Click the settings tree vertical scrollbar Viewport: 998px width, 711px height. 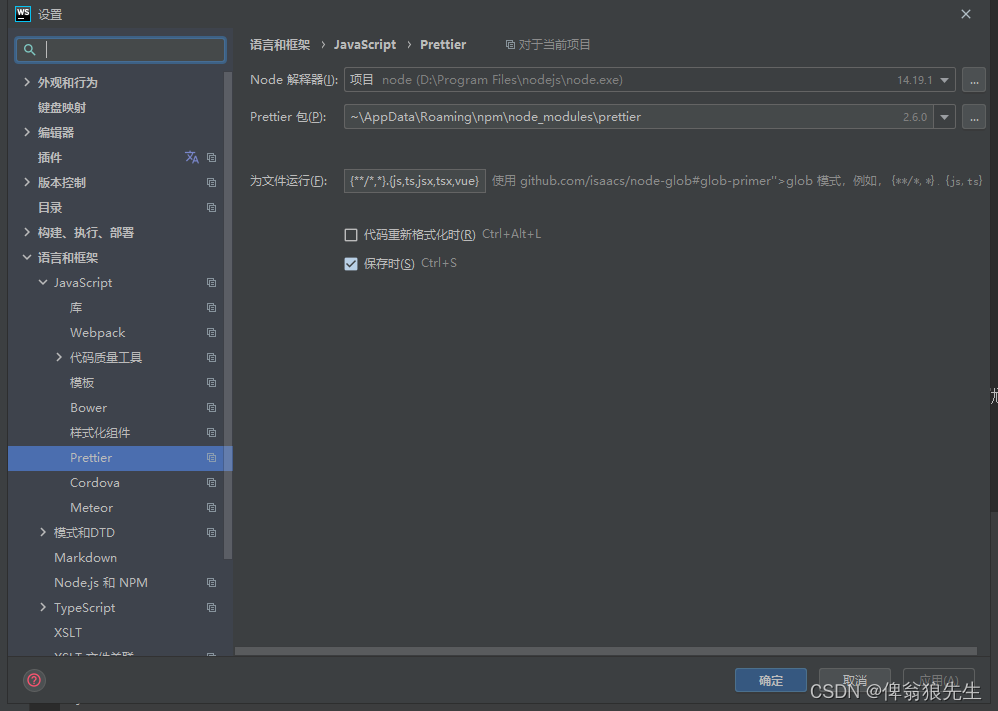(x=228, y=315)
